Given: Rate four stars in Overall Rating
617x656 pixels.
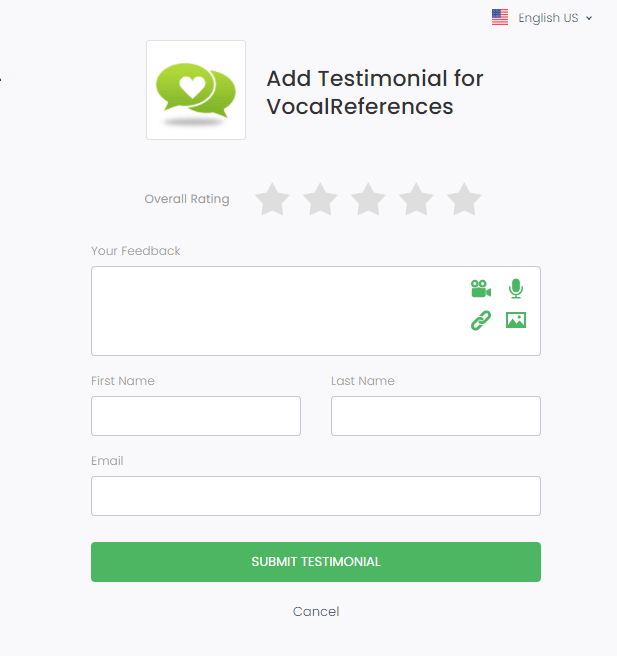Looking at the screenshot, I should point(416,199).
